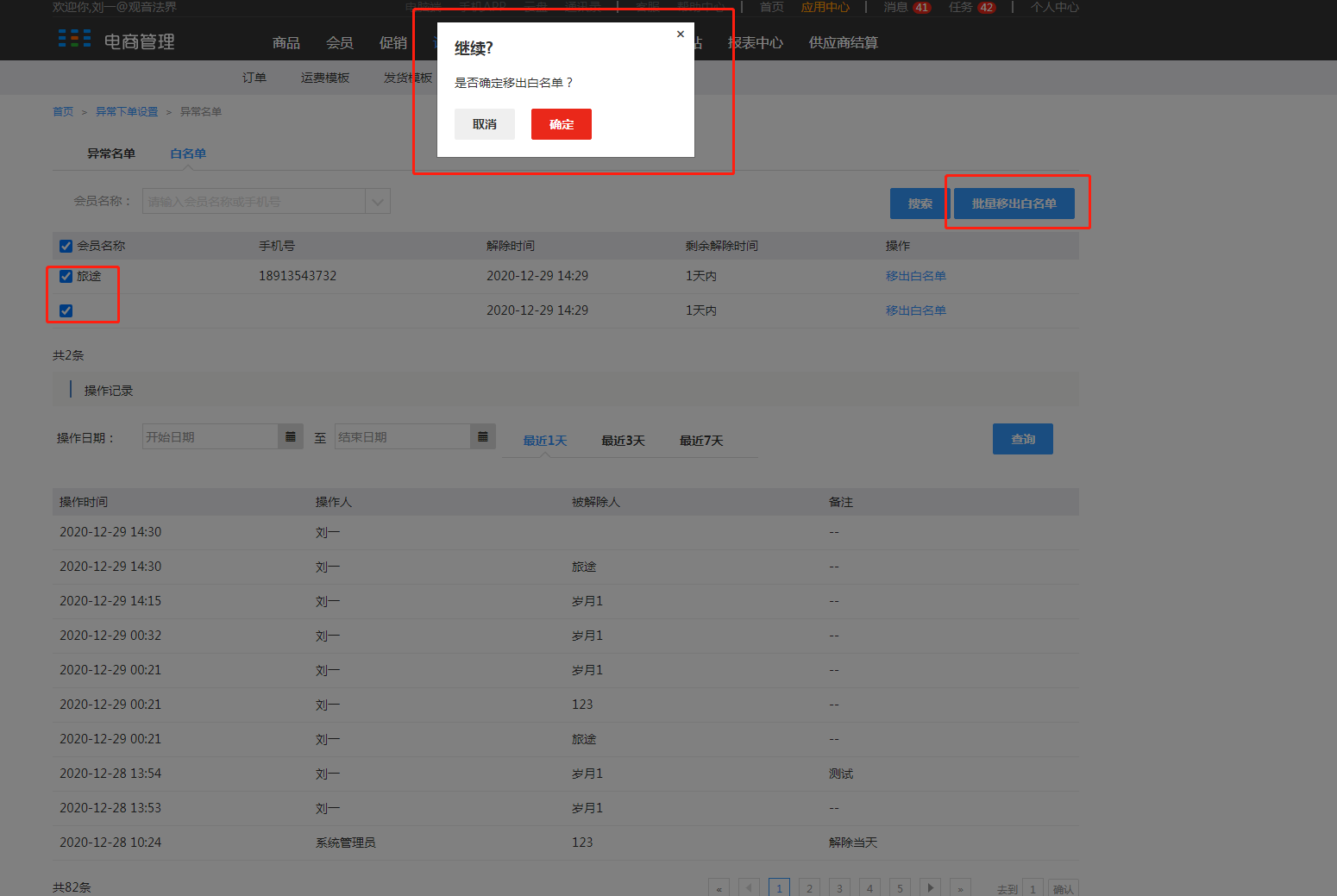Uncheck the checkbox for member 旅途
1337x896 pixels.
point(66,276)
